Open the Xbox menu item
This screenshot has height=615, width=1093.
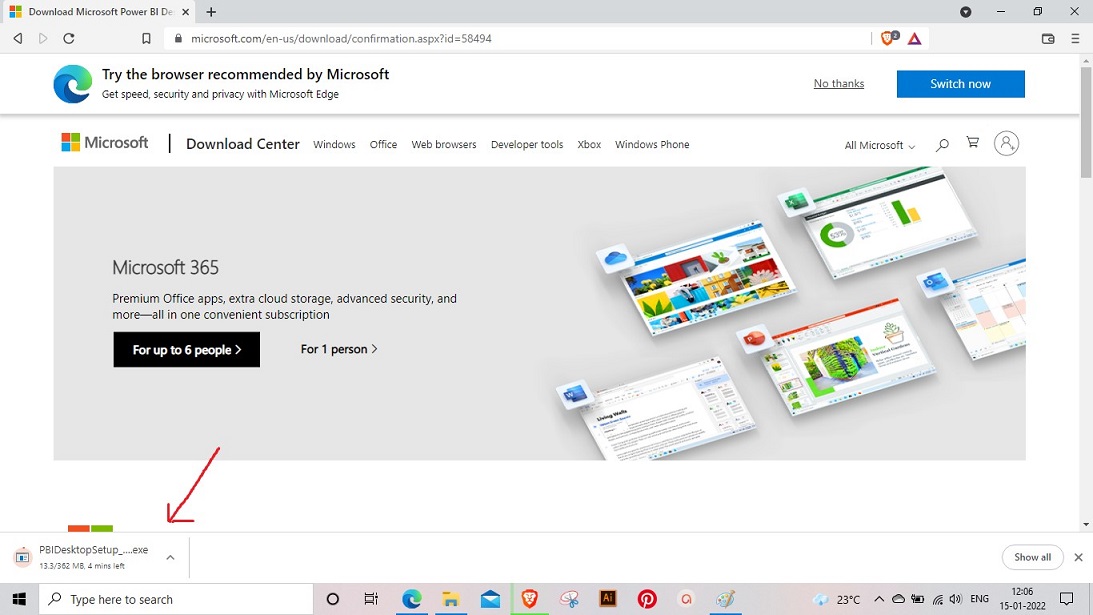(x=589, y=144)
